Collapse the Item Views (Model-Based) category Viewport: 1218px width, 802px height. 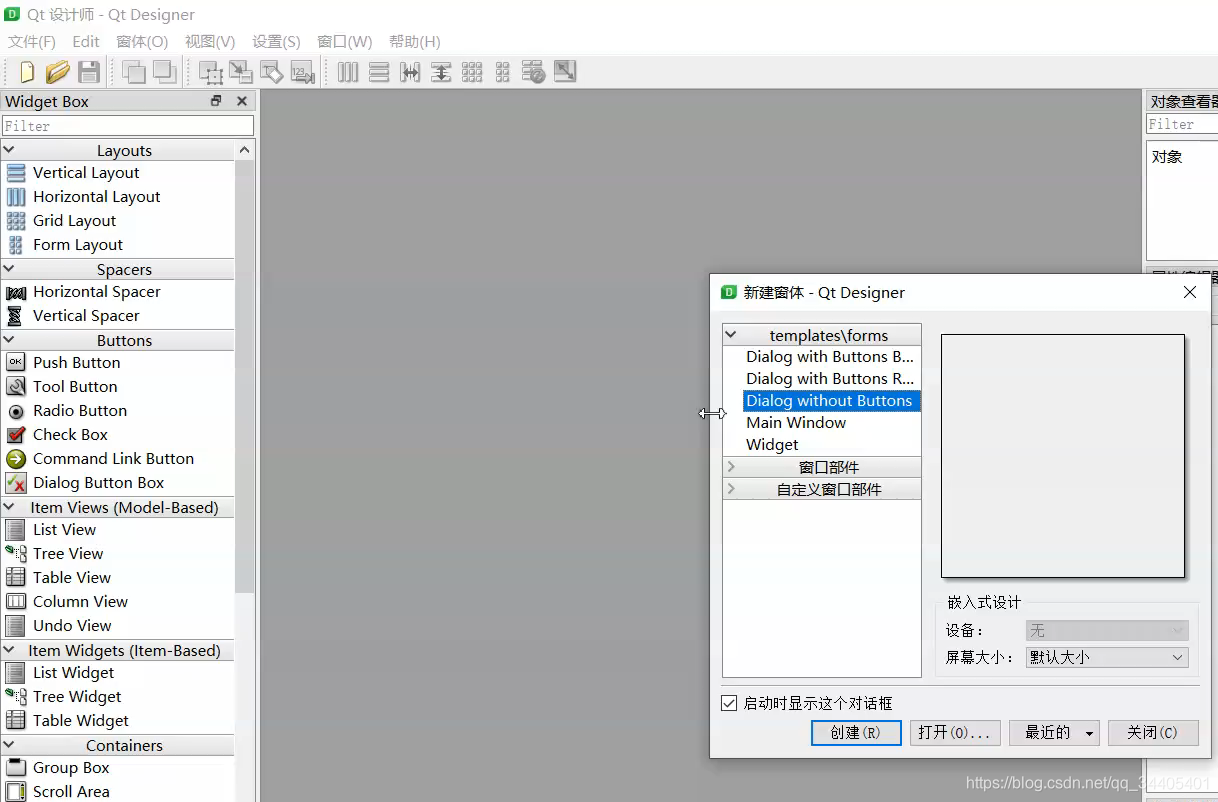coord(9,507)
